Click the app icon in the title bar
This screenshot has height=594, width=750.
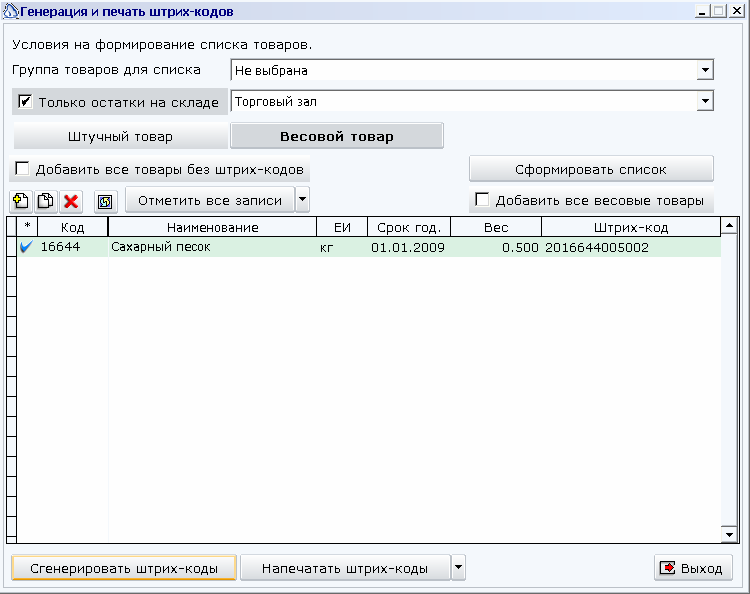[x=11, y=11]
